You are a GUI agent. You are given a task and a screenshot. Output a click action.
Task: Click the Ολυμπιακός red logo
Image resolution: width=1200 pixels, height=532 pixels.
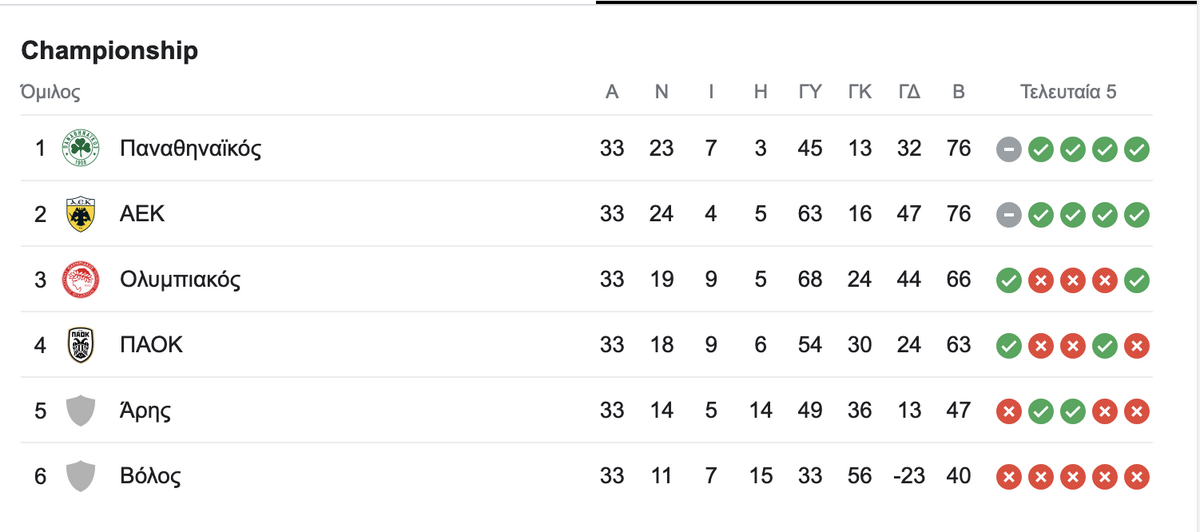coord(80,280)
